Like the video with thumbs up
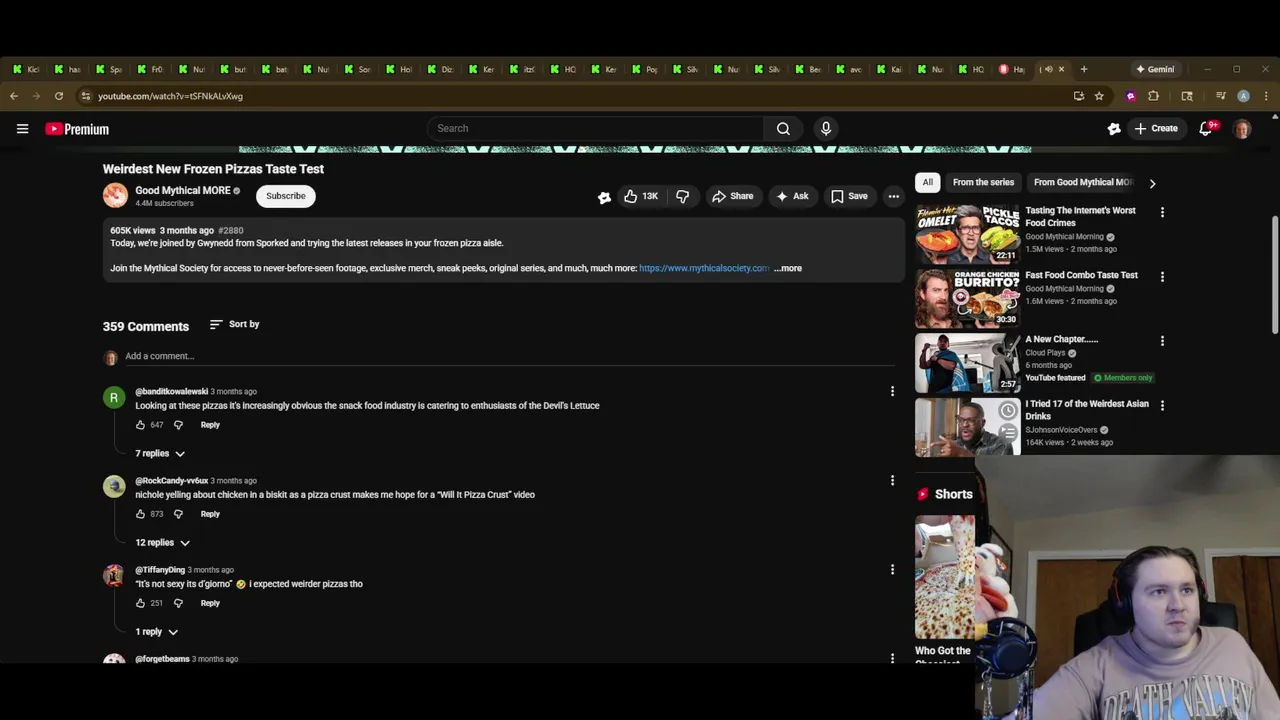 pos(640,196)
